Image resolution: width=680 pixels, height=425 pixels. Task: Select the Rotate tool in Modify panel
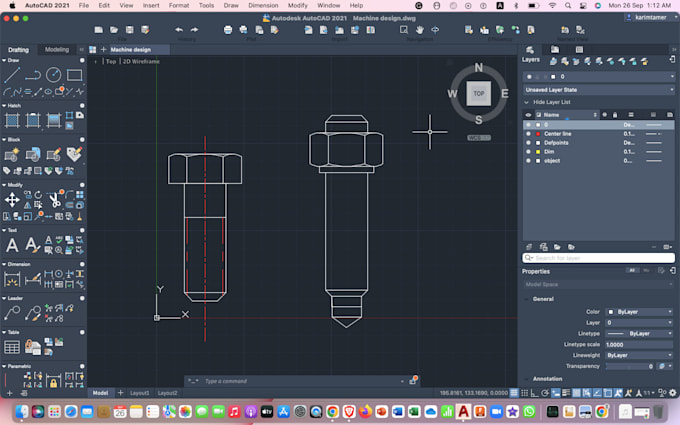point(38,195)
